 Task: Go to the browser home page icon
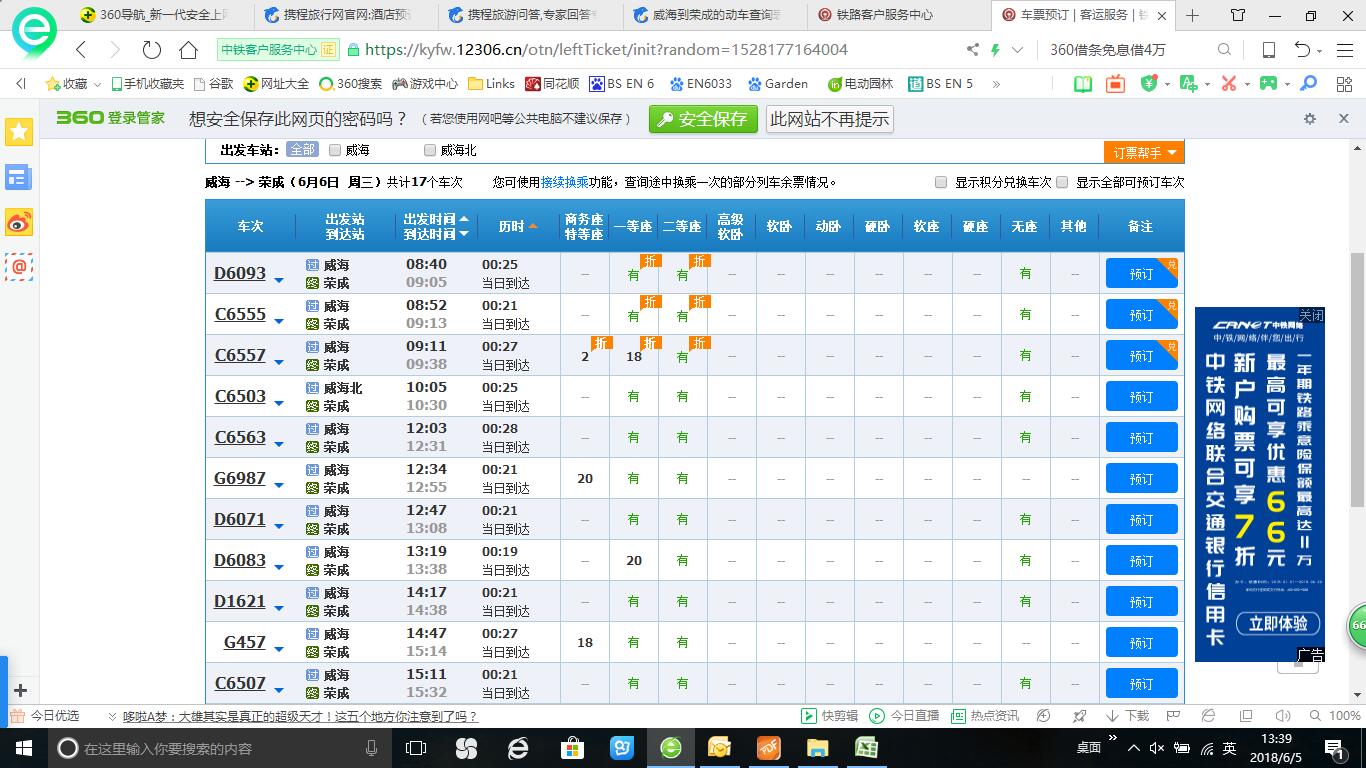pos(188,50)
